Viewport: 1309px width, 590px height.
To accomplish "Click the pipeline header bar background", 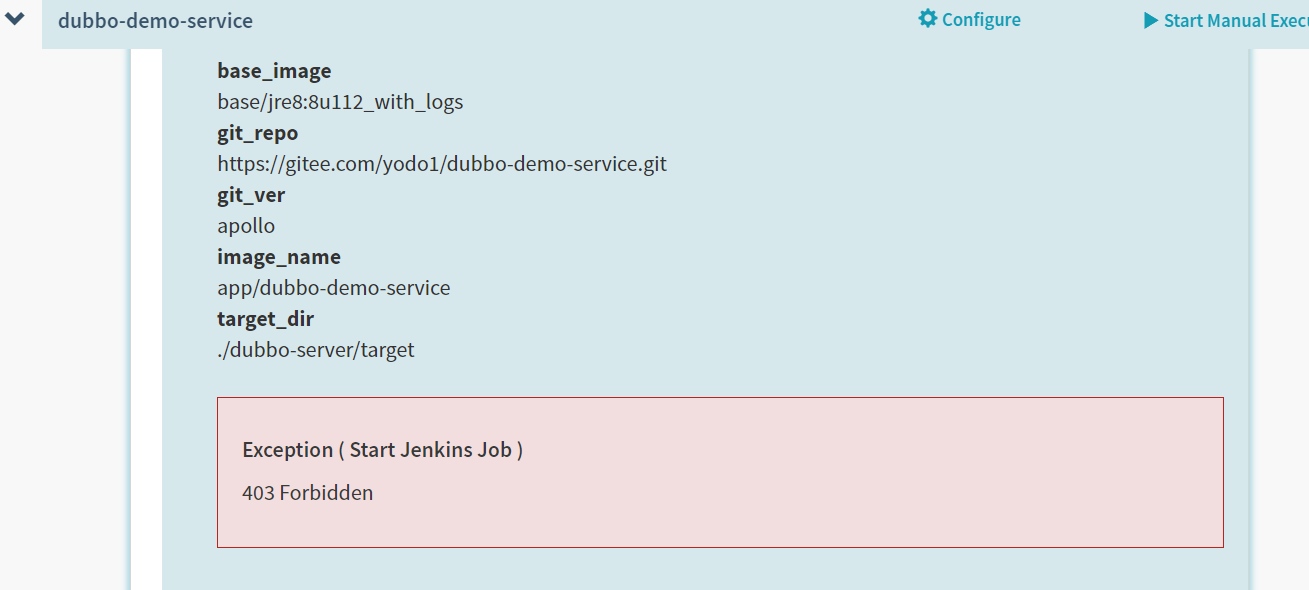I will 600,20.
